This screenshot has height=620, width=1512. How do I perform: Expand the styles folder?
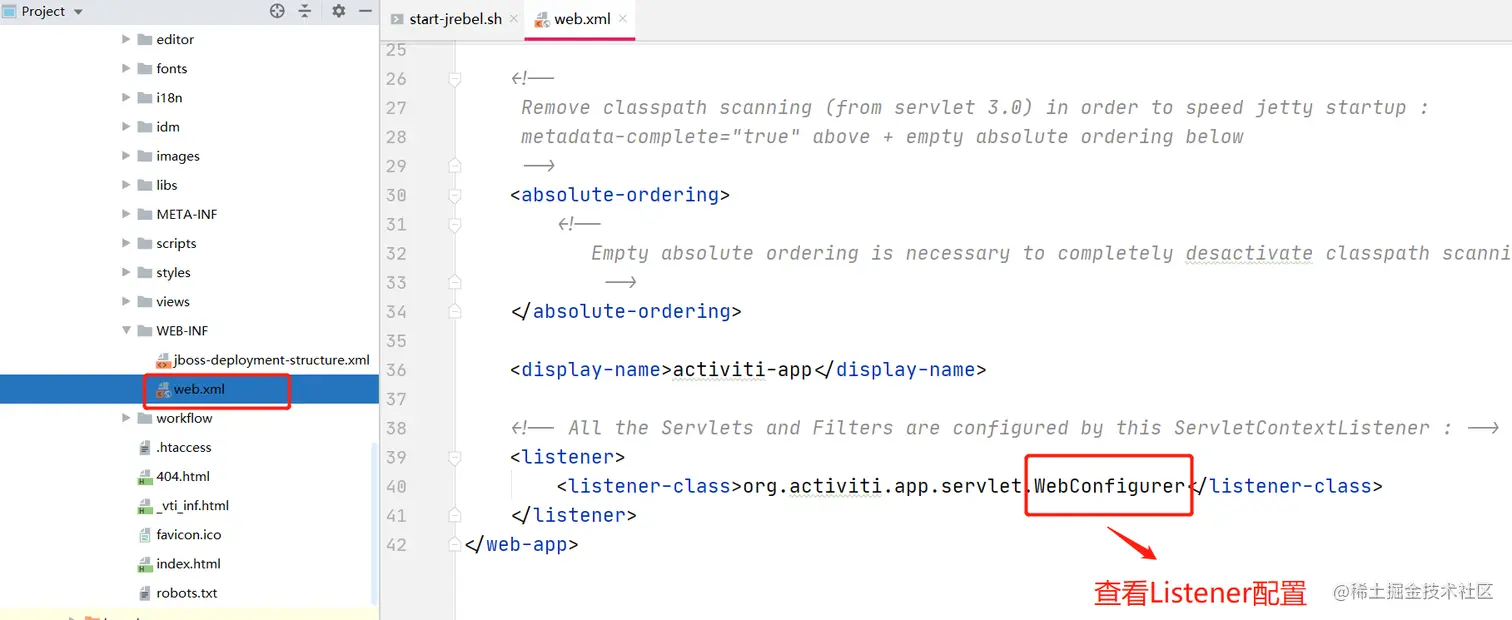pos(126,272)
